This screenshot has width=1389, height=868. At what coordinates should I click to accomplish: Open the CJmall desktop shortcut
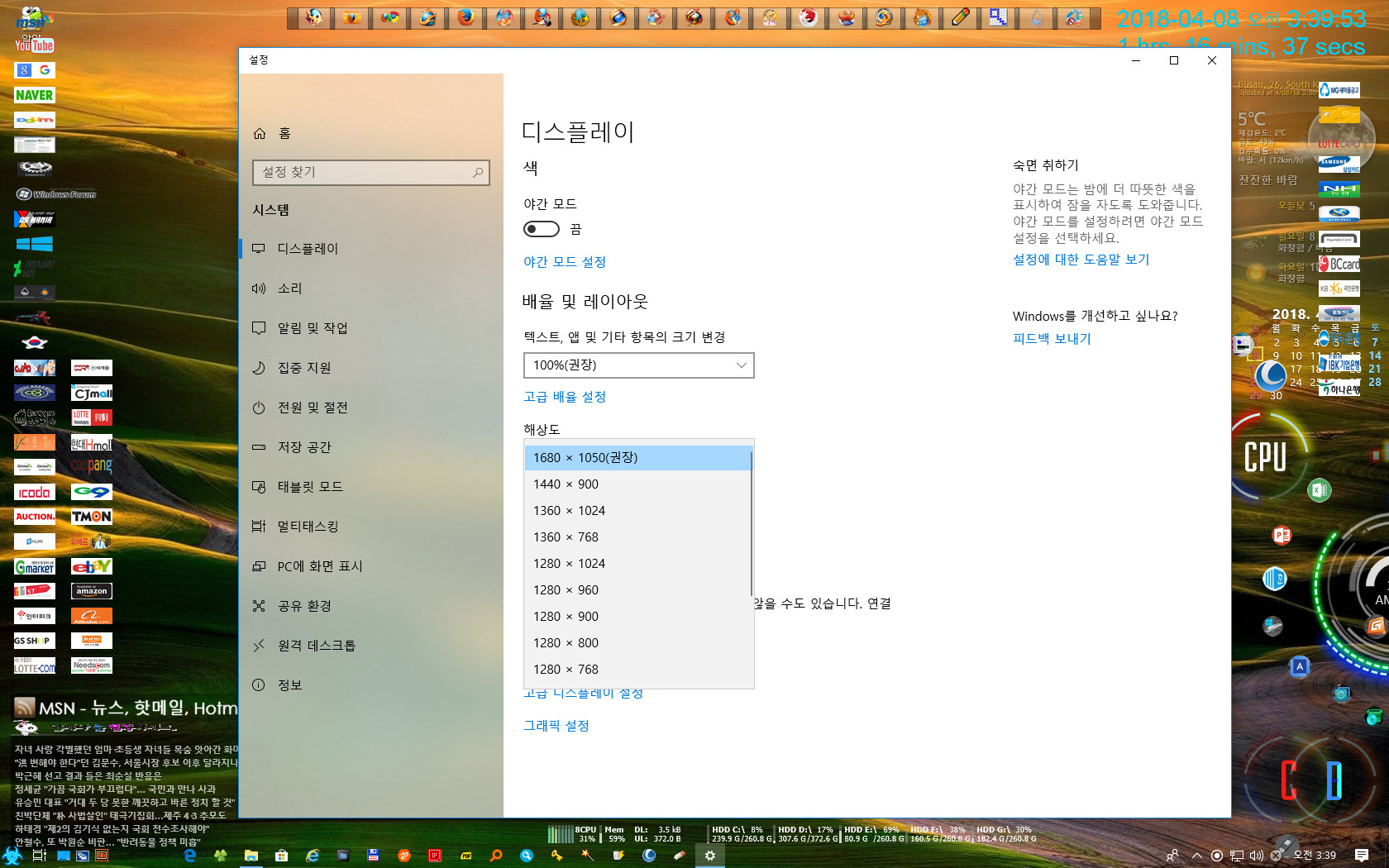pos(92,393)
